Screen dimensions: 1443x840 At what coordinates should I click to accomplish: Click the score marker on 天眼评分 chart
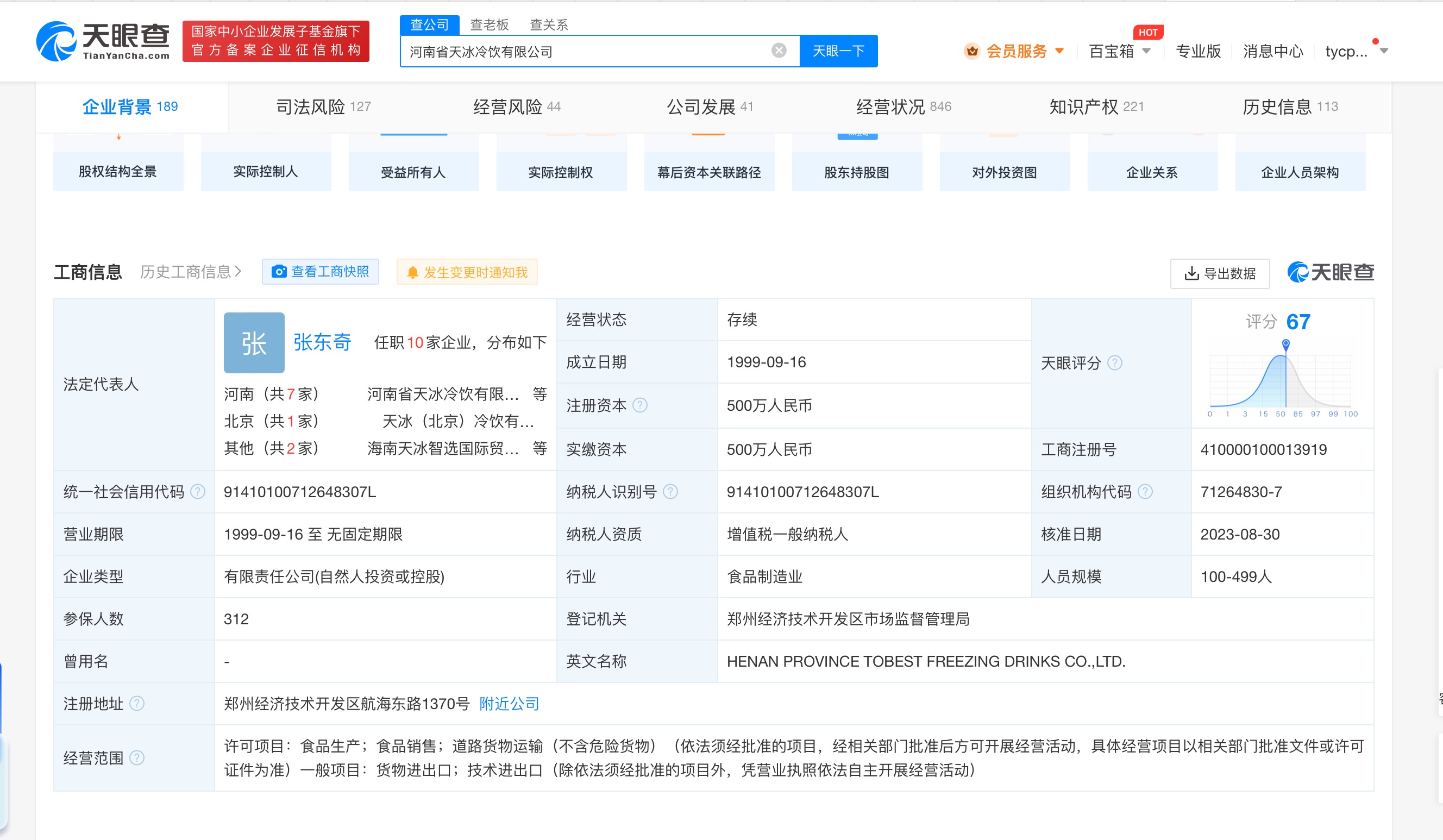[1285, 343]
